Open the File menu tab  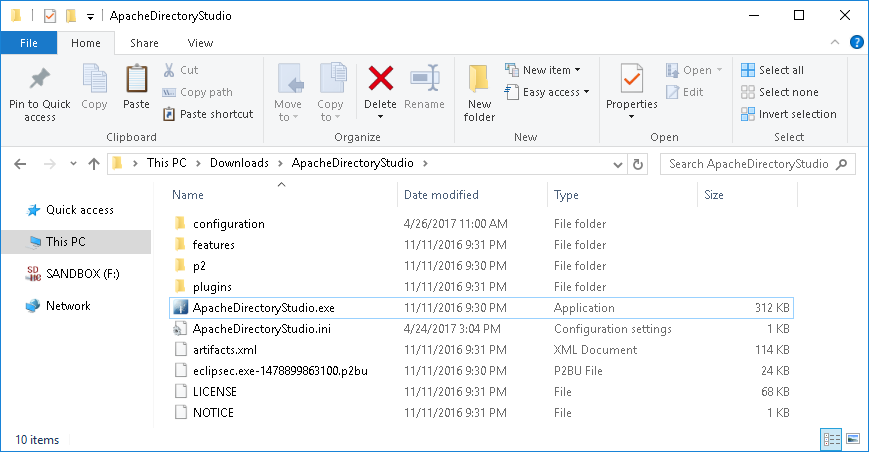(x=29, y=43)
